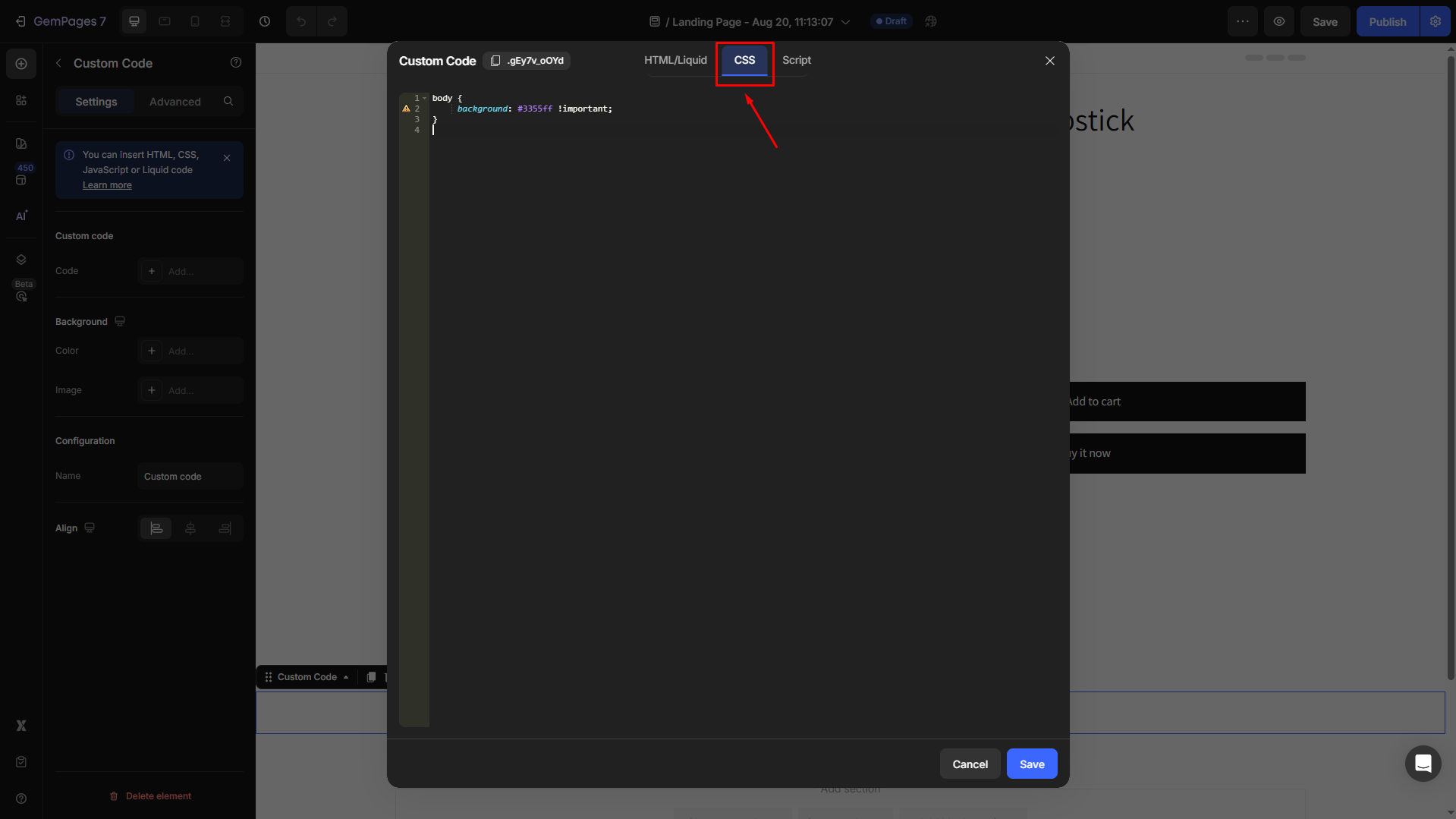The width and height of the screenshot is (1456, 819).
Task: Duplicate element icon beside Custom Code tag
Action: pyautogui.click(x=371, y=677)
